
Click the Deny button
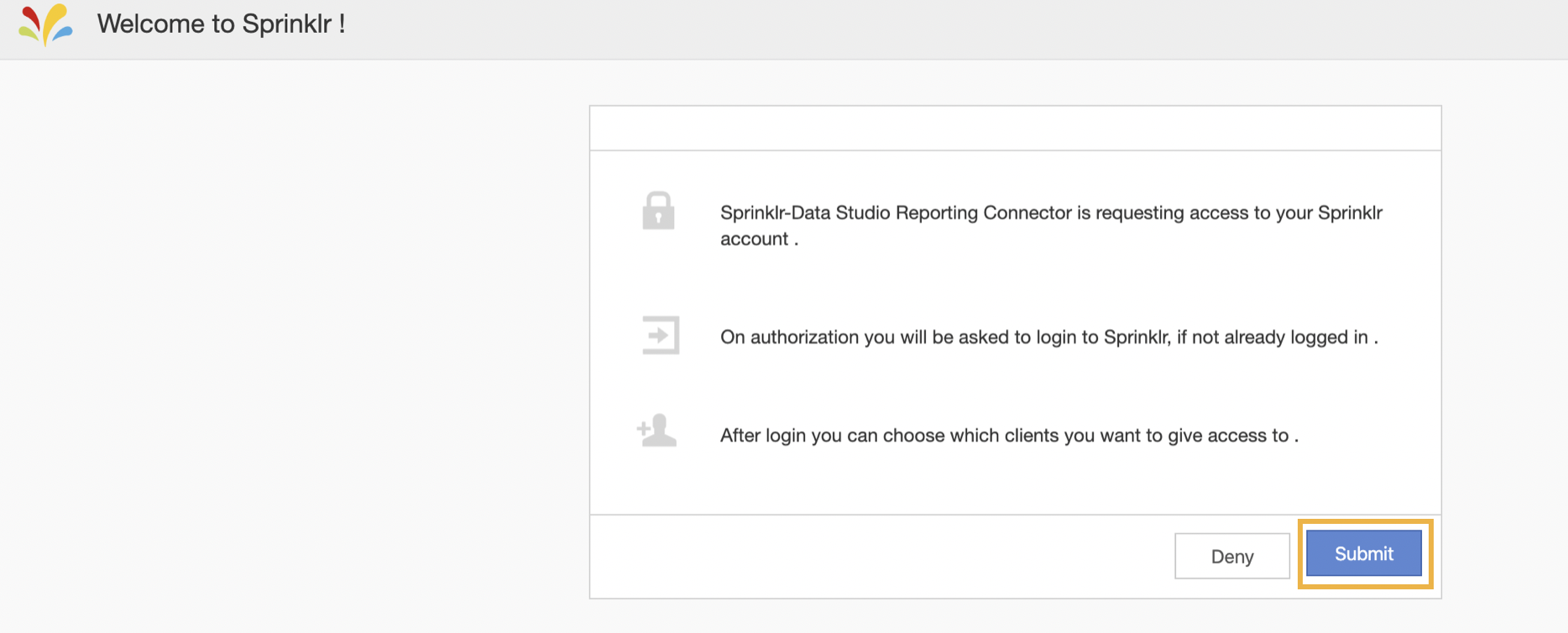coord(1232,556)
